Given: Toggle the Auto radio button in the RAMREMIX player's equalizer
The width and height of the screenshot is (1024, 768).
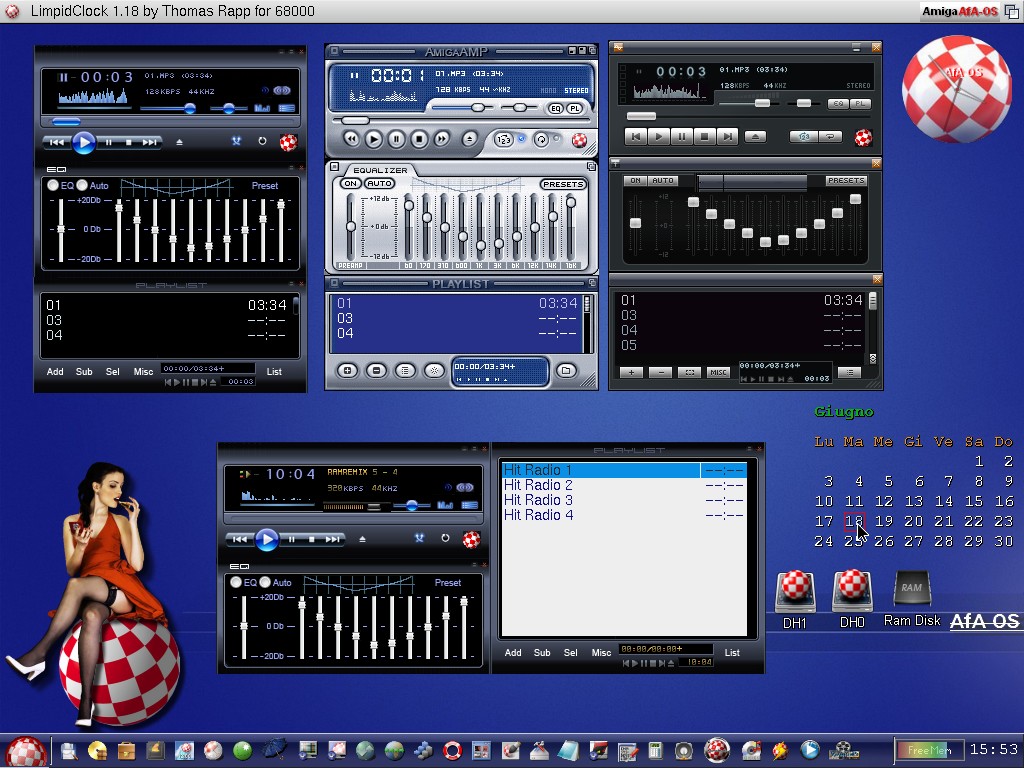Looking at the screenshot, I should [x=265, y=582].
